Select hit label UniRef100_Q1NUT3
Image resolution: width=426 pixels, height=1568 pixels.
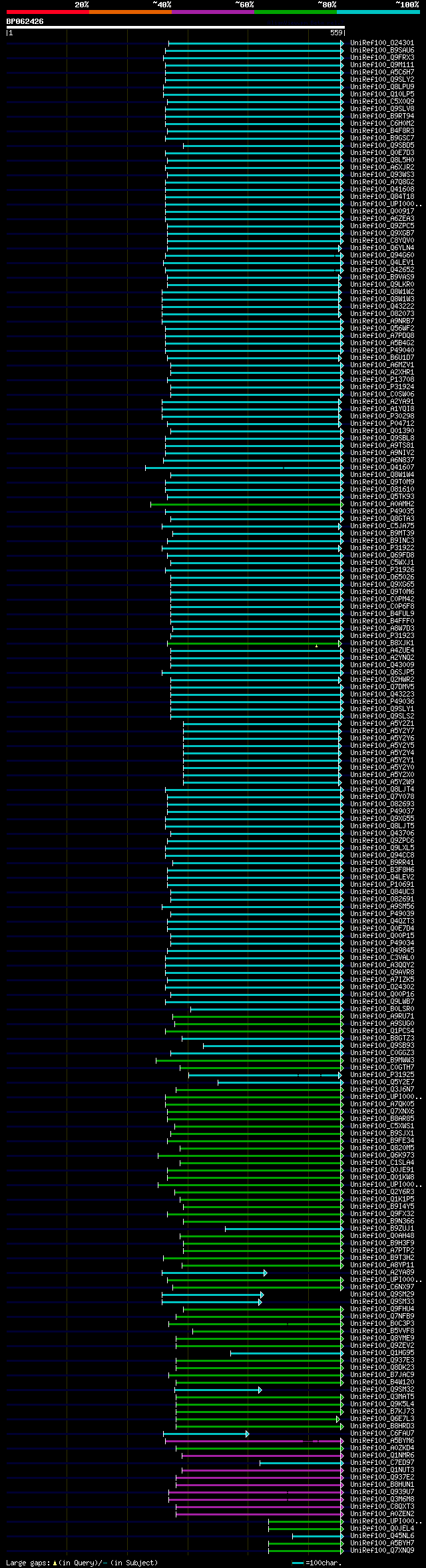(x=382, y=1470)
